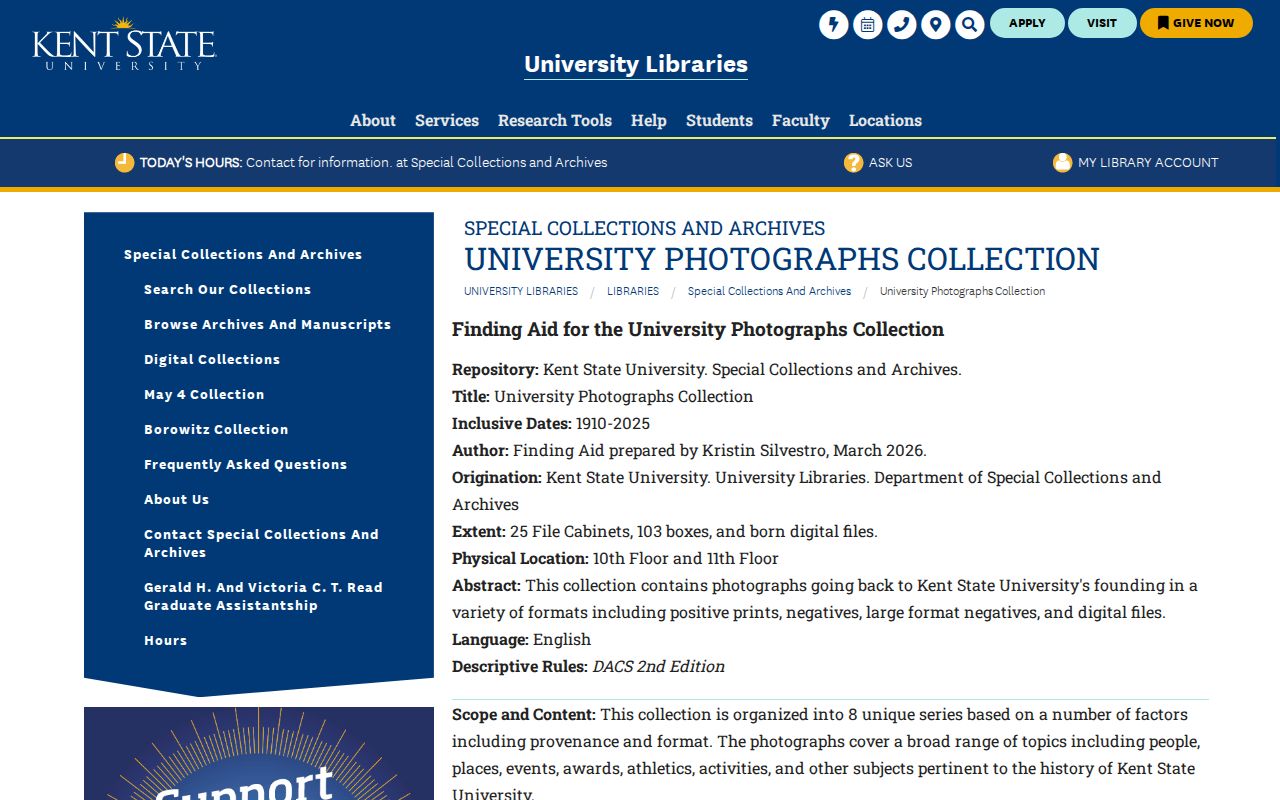Open the map pin location icon

point(936,24)
